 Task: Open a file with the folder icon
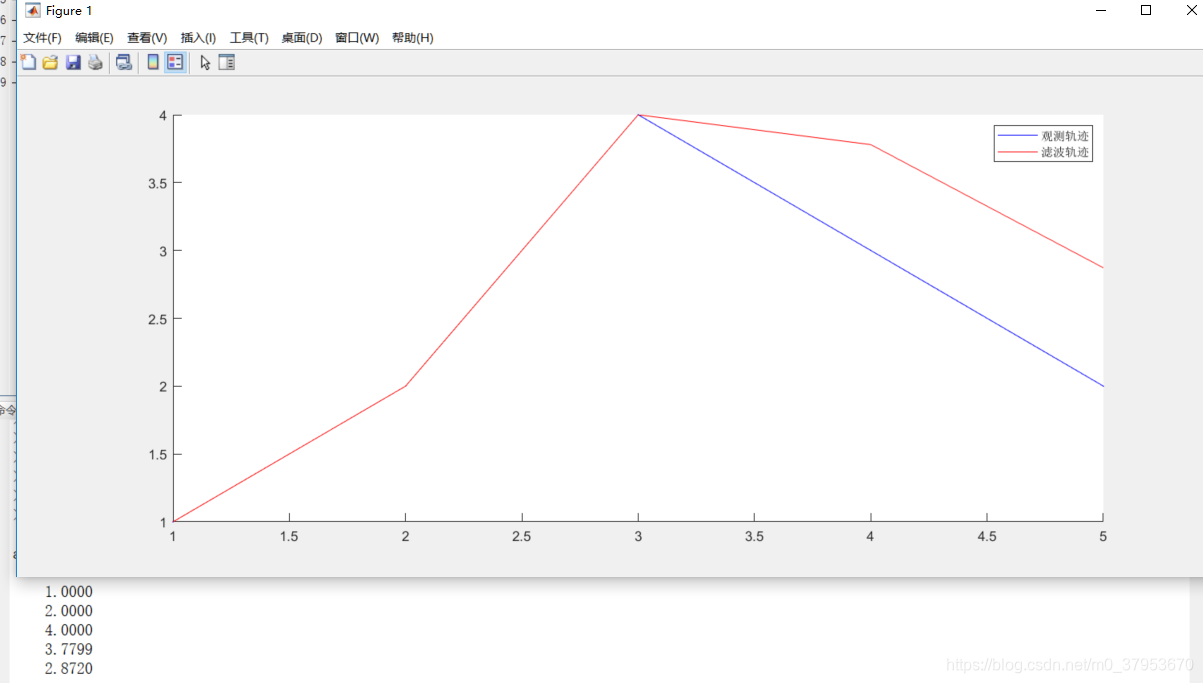tap(50, 62)
